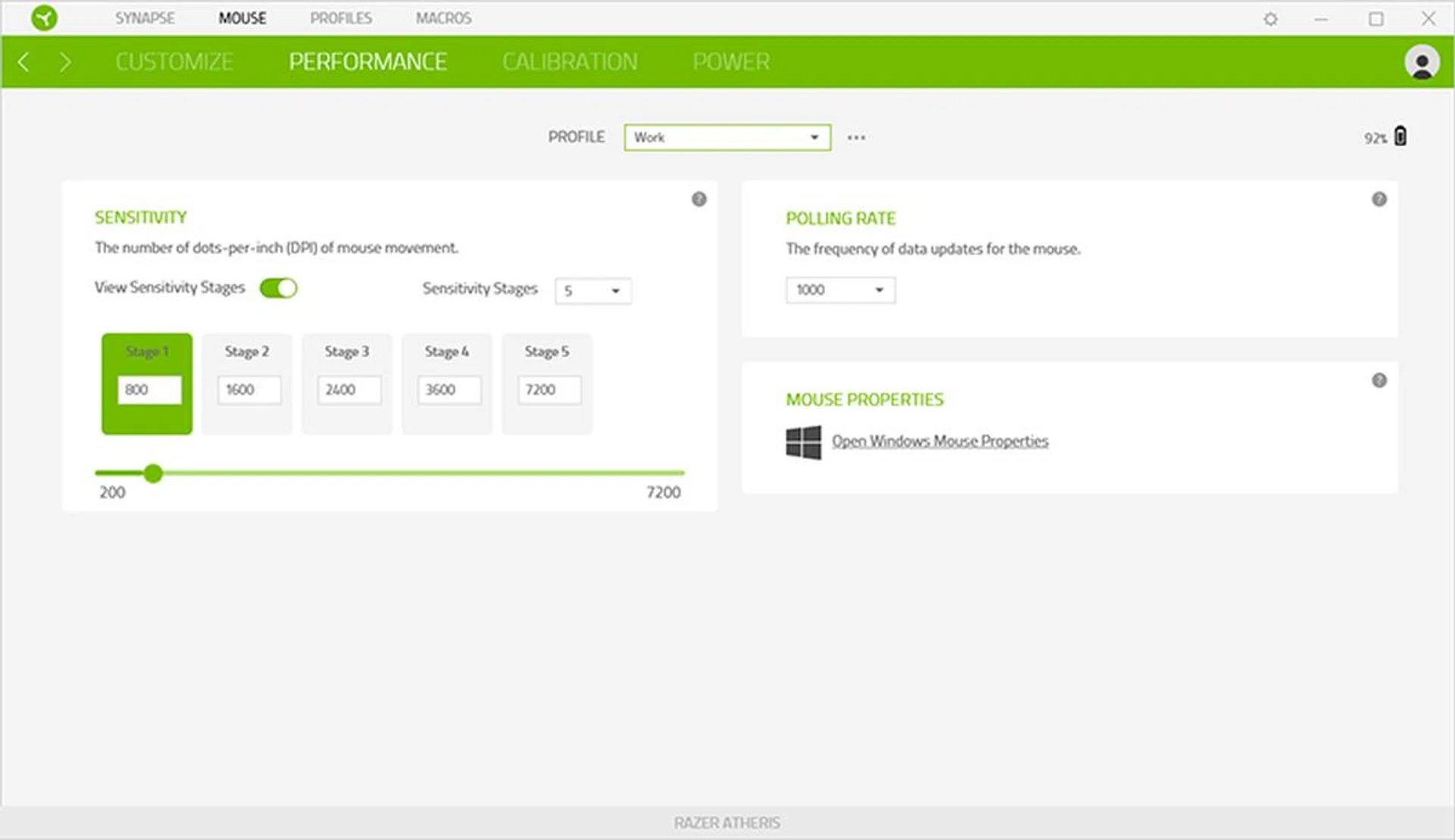Open Mouse Properties help question mark icon

click(1379, 380)
